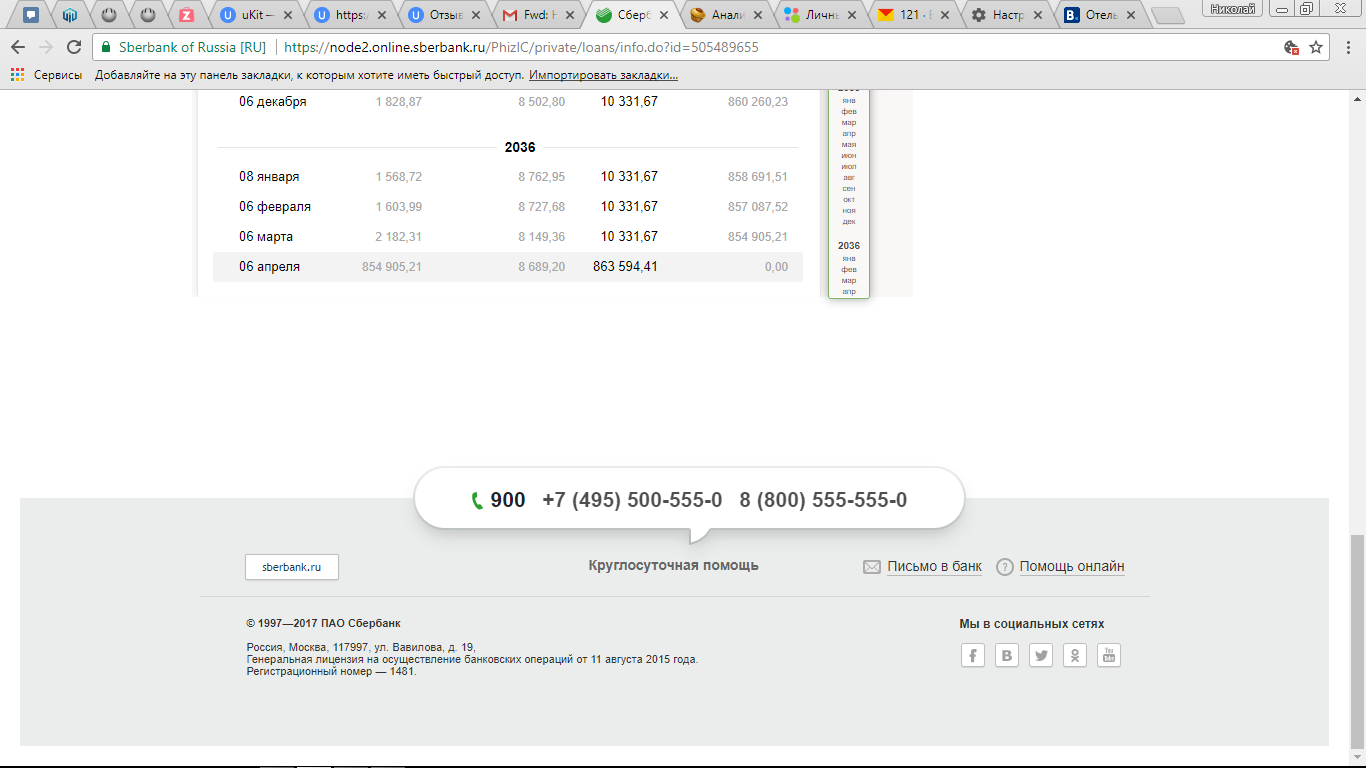
Task: Click the question mark icon beside Помощь онлайн
Action: (x=1005, y=567)
